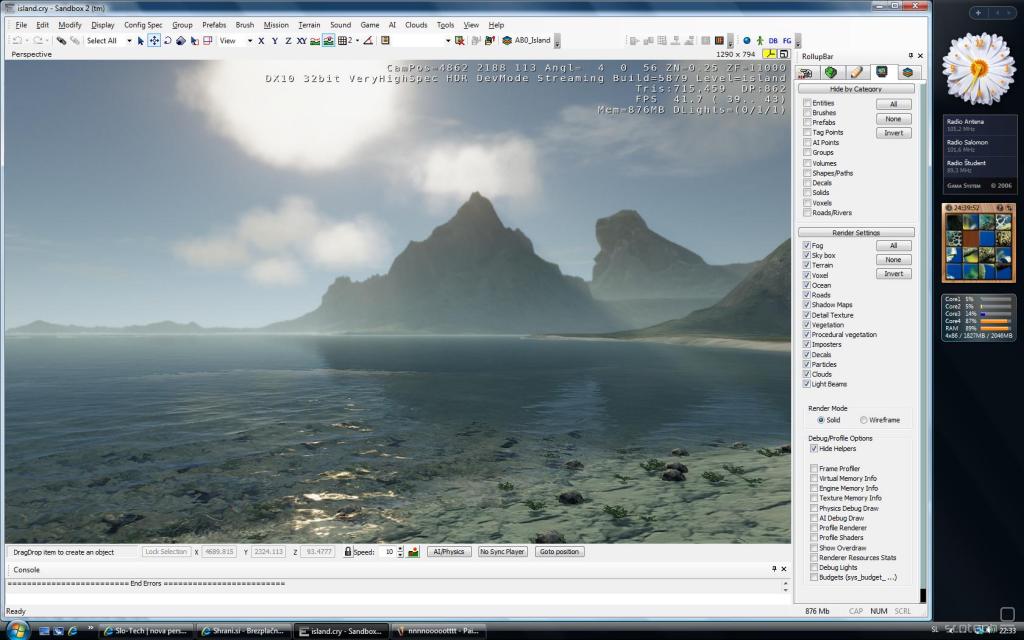Constrain movement to the Y axis

coord(274,40)
